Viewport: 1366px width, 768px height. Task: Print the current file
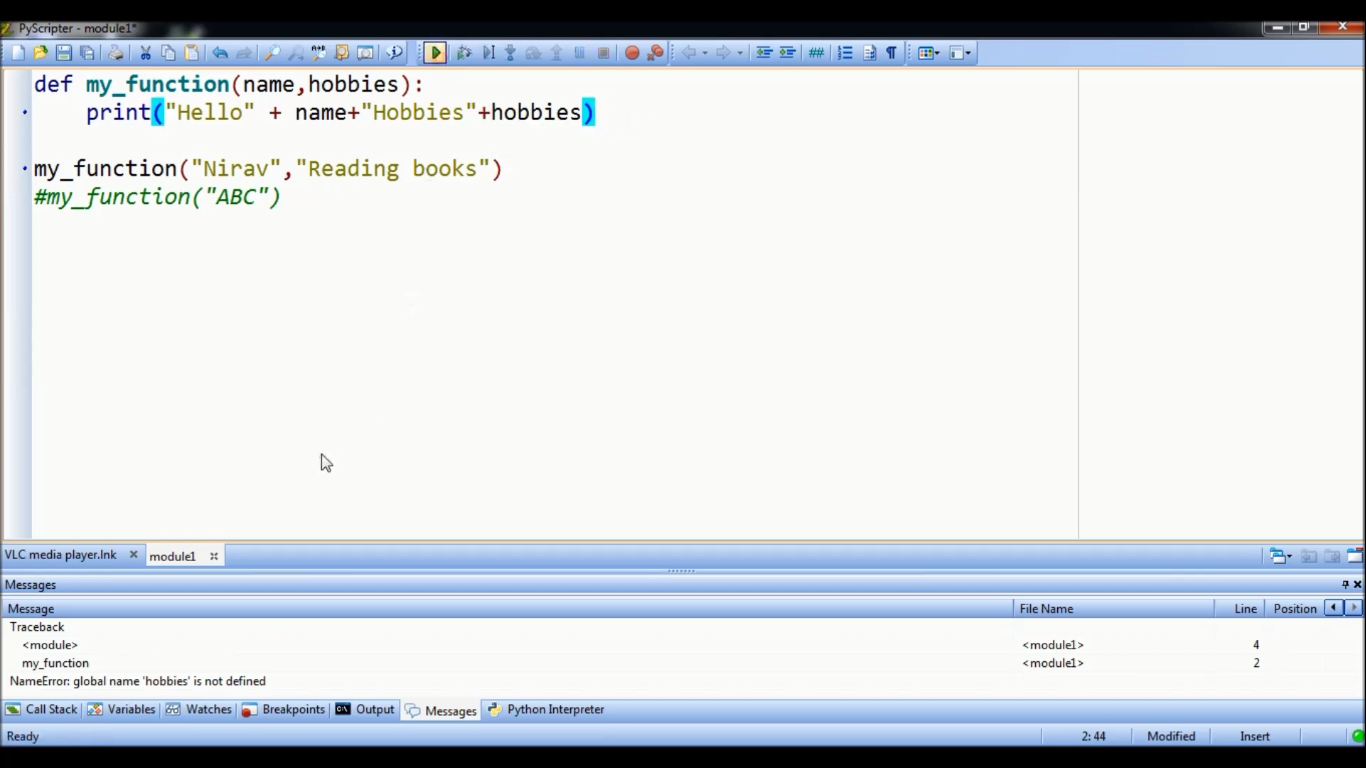coord(115,52)
